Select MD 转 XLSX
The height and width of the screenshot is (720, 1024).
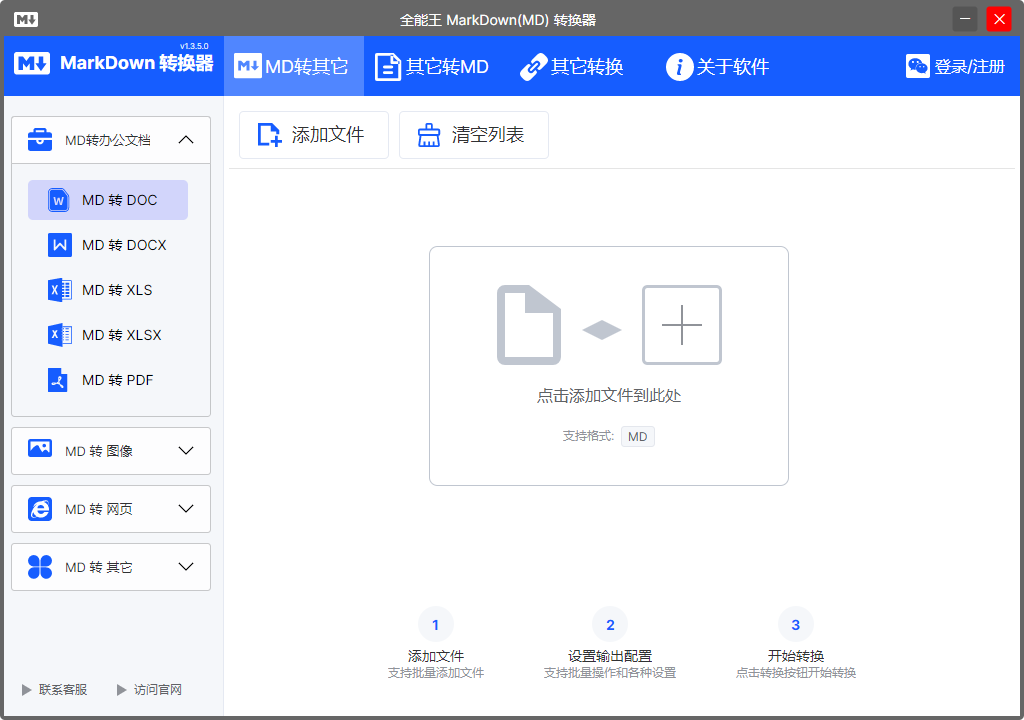tap(108, 335)
